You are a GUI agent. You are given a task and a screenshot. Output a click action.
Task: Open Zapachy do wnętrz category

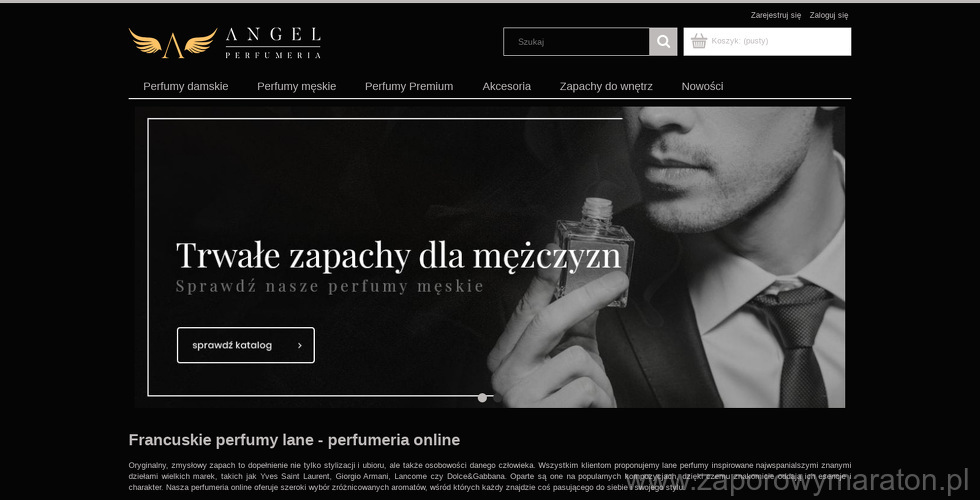point(606,86)
